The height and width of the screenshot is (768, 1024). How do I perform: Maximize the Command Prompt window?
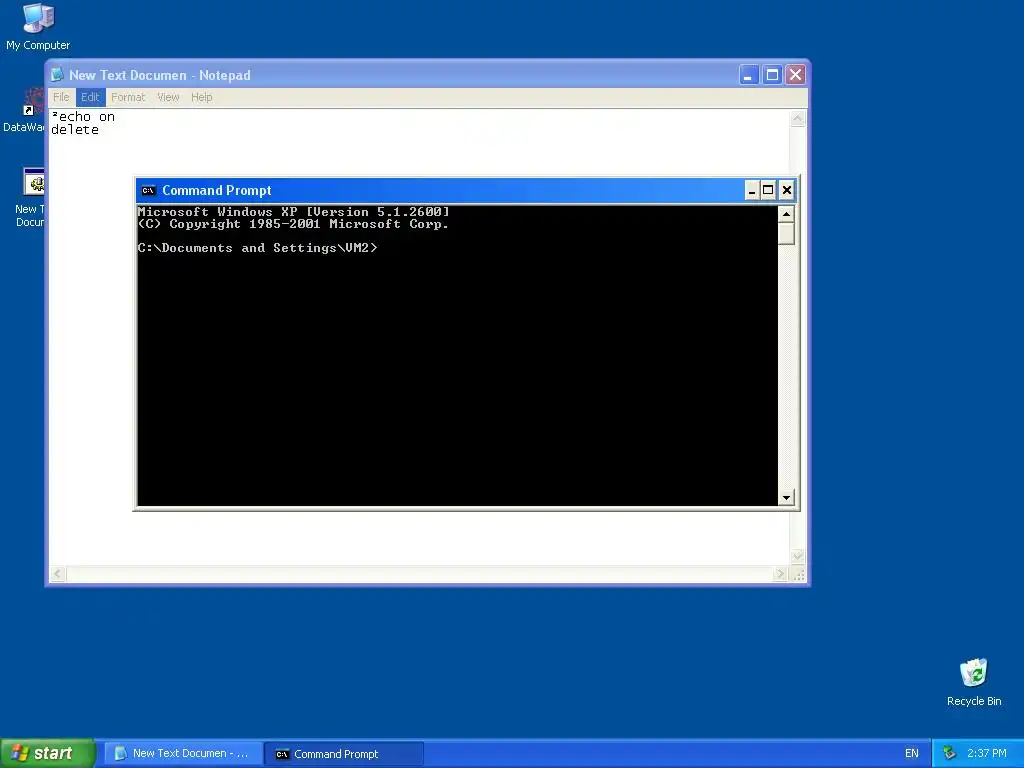point(769,190)
